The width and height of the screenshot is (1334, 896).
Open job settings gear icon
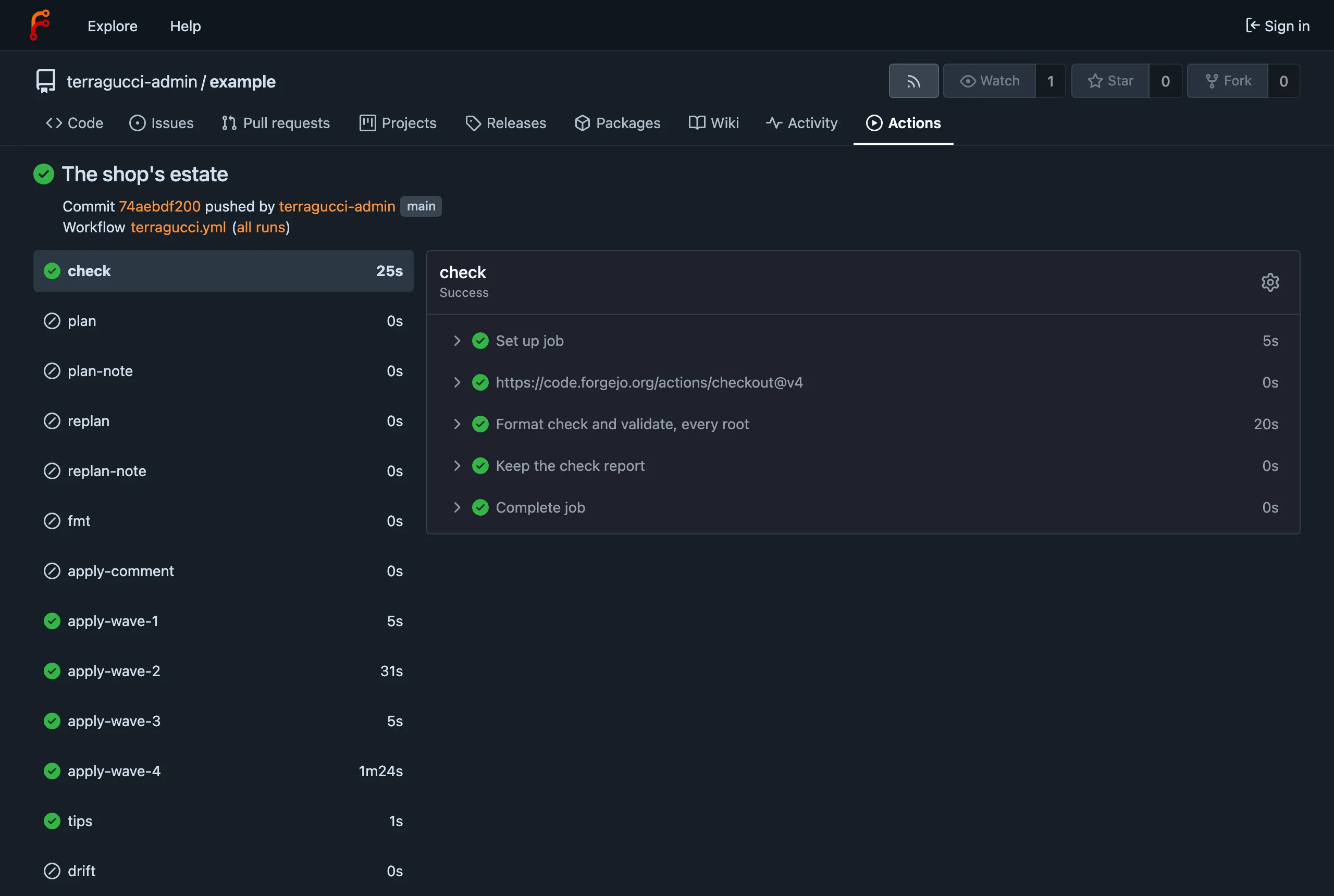pos(1270,282)
